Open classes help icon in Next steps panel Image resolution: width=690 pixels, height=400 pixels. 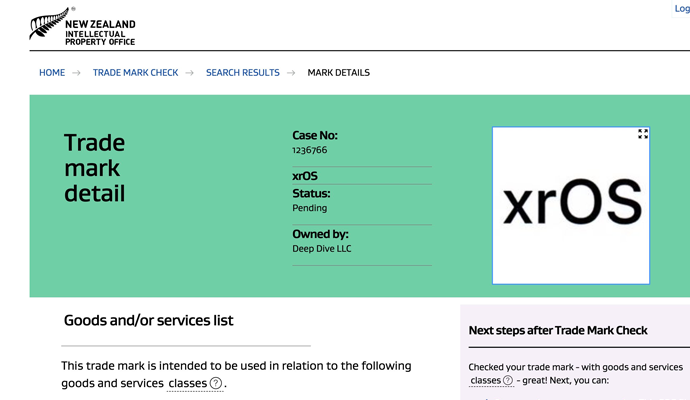coord(508,380)
